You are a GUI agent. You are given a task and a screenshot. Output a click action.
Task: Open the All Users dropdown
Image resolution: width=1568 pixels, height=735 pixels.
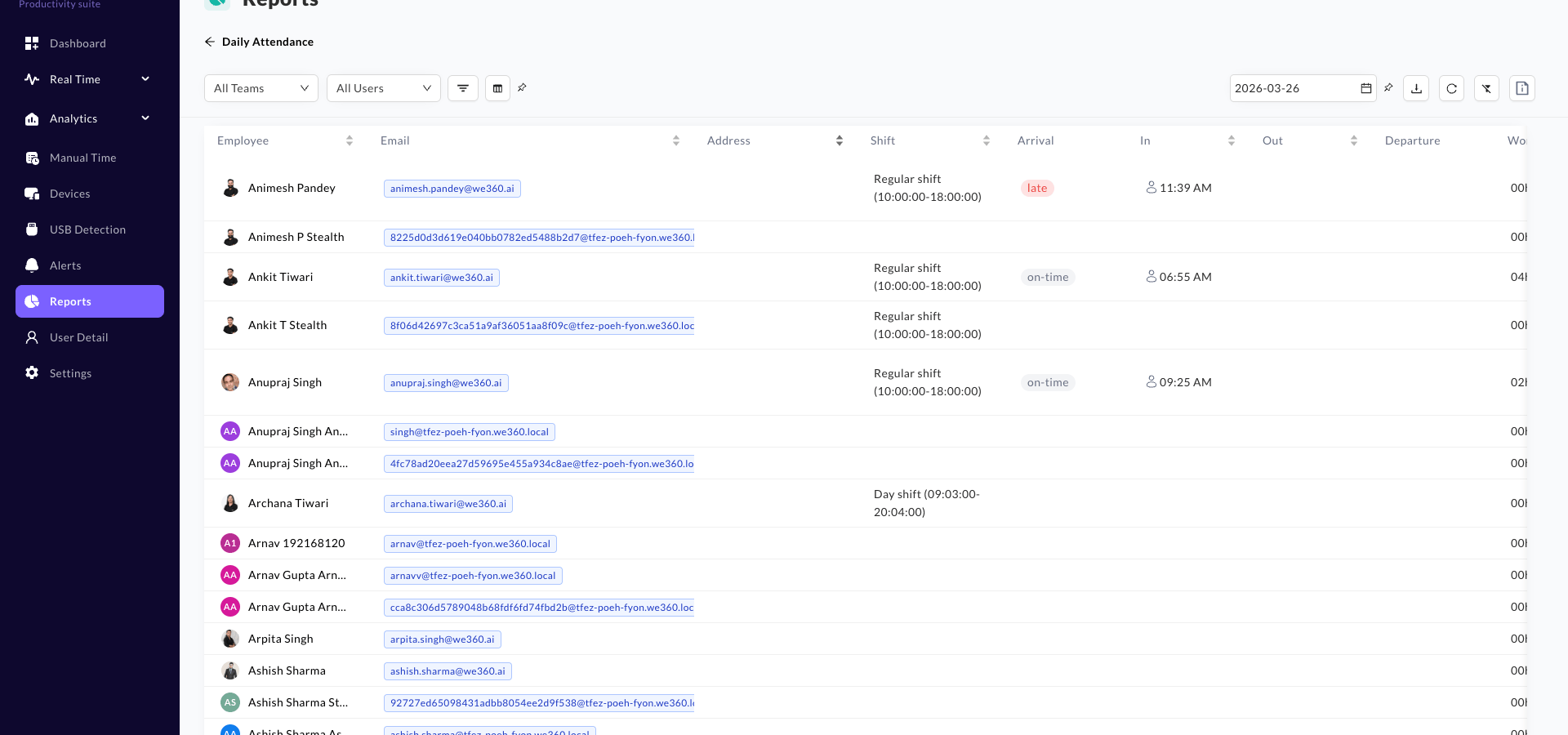(384, 88)
